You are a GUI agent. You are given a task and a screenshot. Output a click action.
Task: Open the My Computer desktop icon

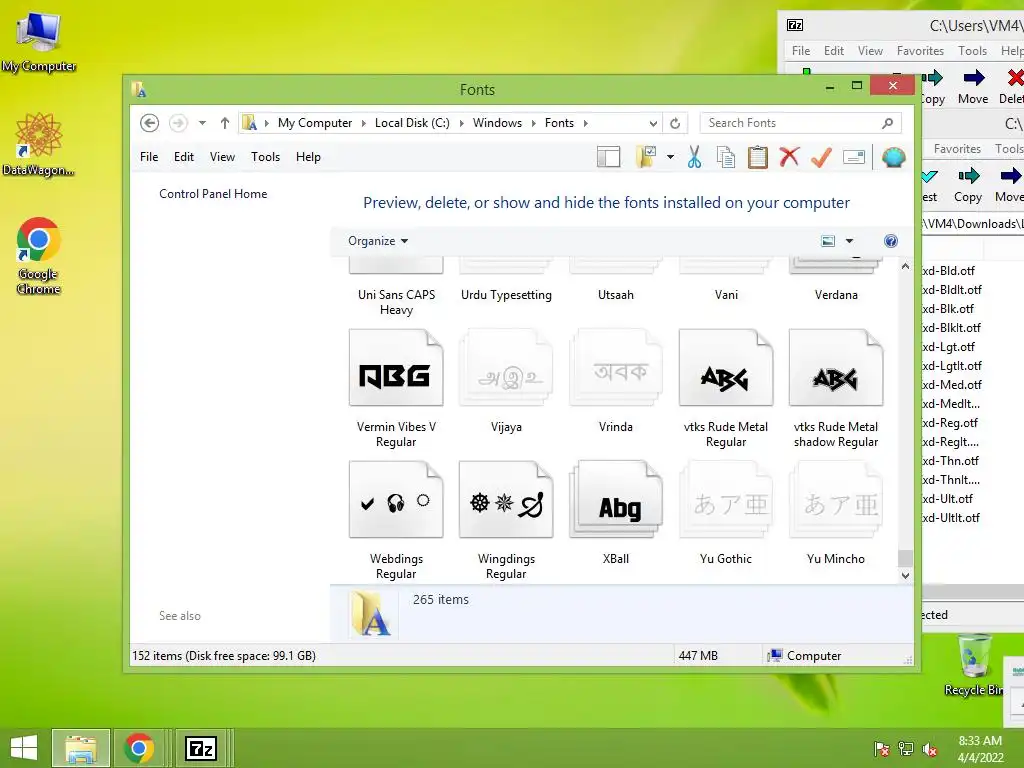(x=39, y=41)
